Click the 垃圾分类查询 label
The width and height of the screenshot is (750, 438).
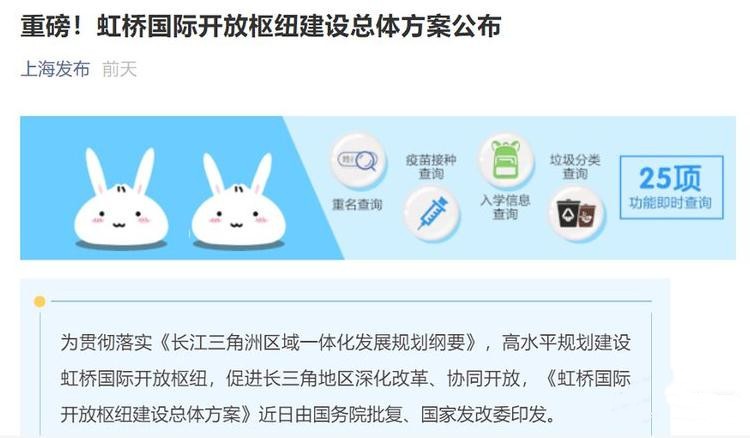coord(575,166)
